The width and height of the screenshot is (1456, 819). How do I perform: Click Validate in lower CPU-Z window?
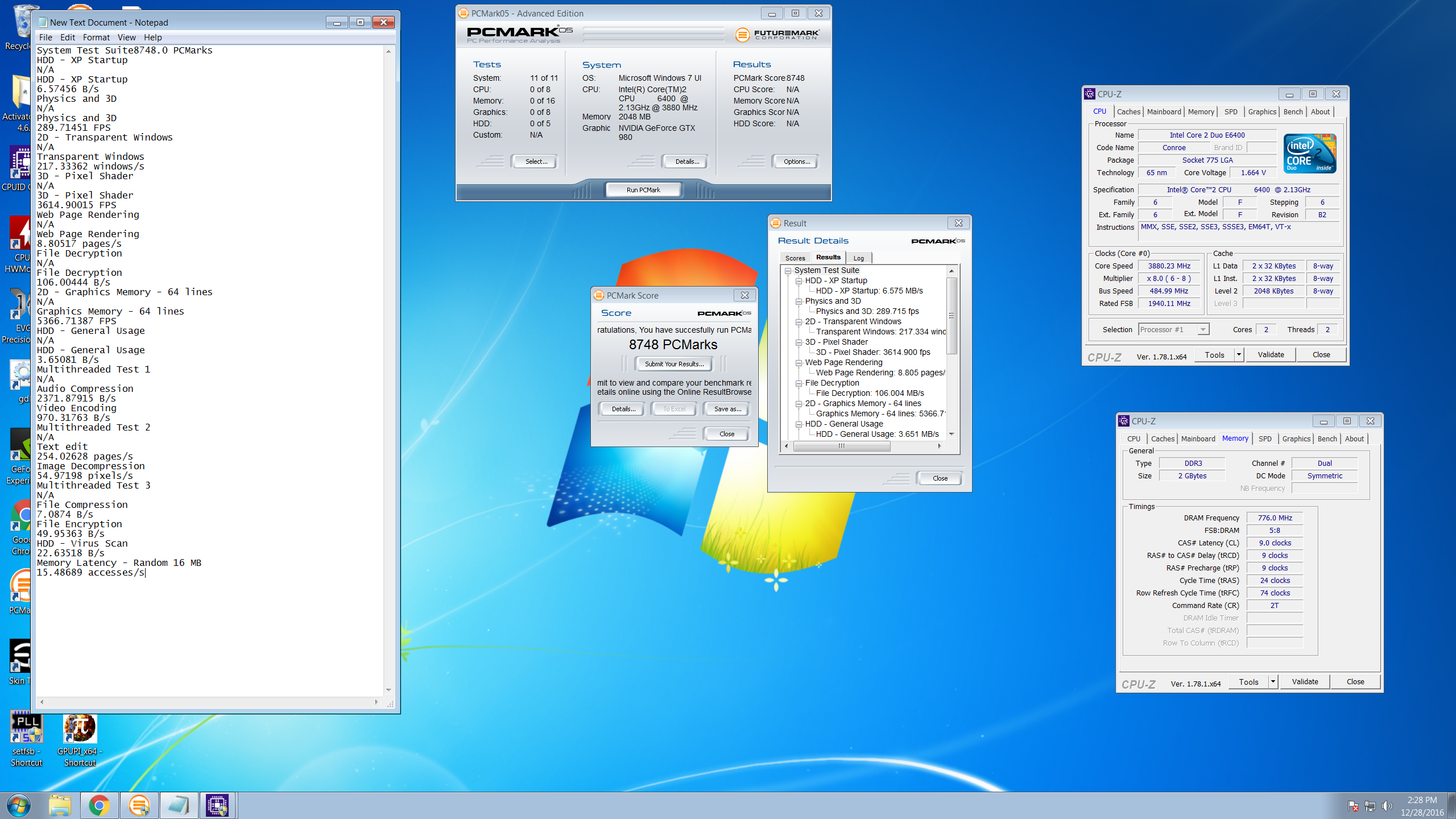1305,681
